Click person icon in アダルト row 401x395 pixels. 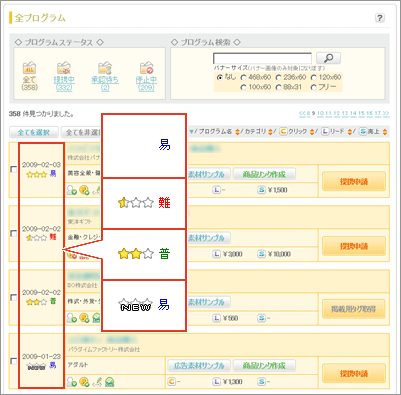click(x=71, y=381)
